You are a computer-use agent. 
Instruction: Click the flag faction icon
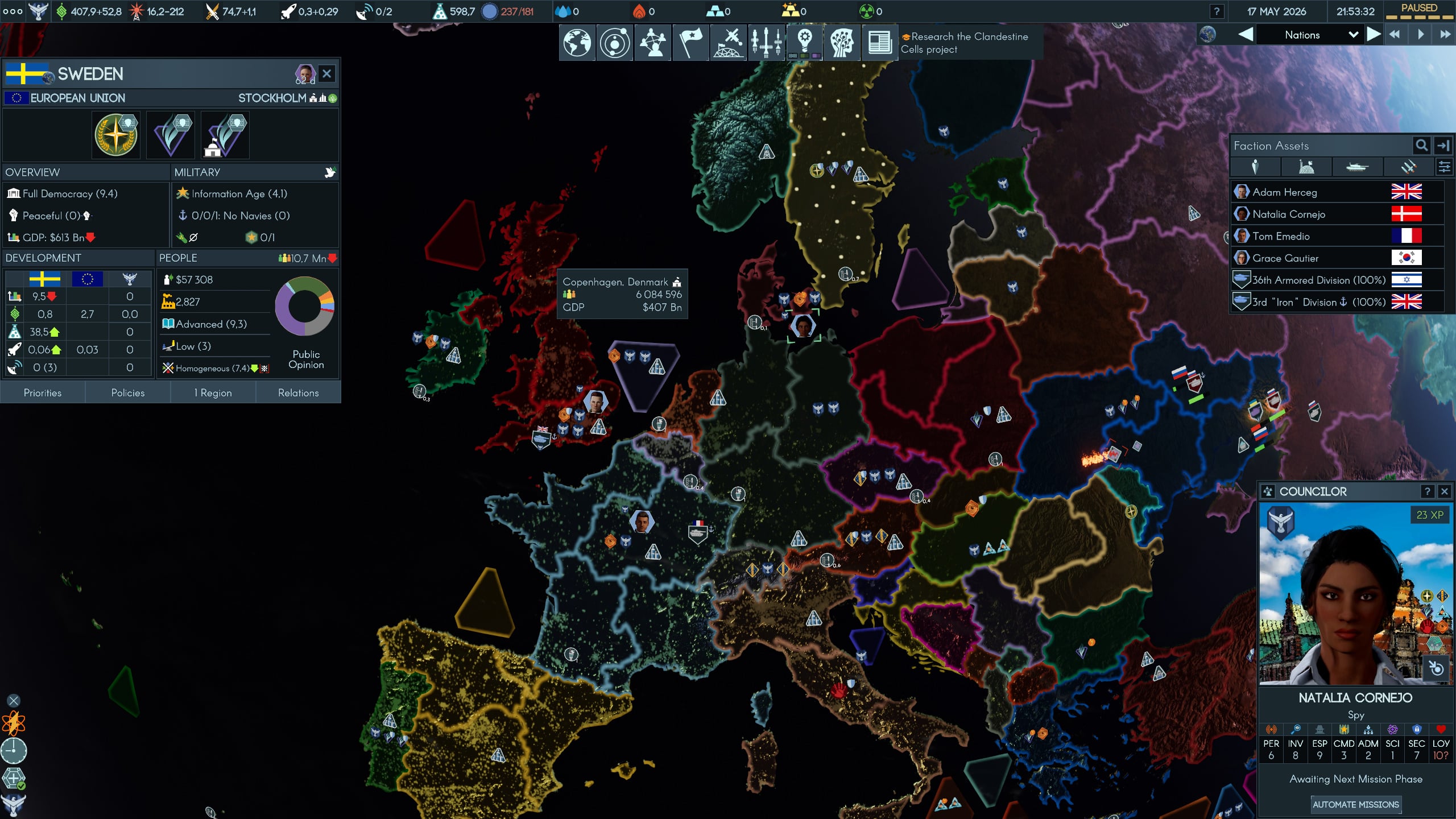(x=690, y=43)
